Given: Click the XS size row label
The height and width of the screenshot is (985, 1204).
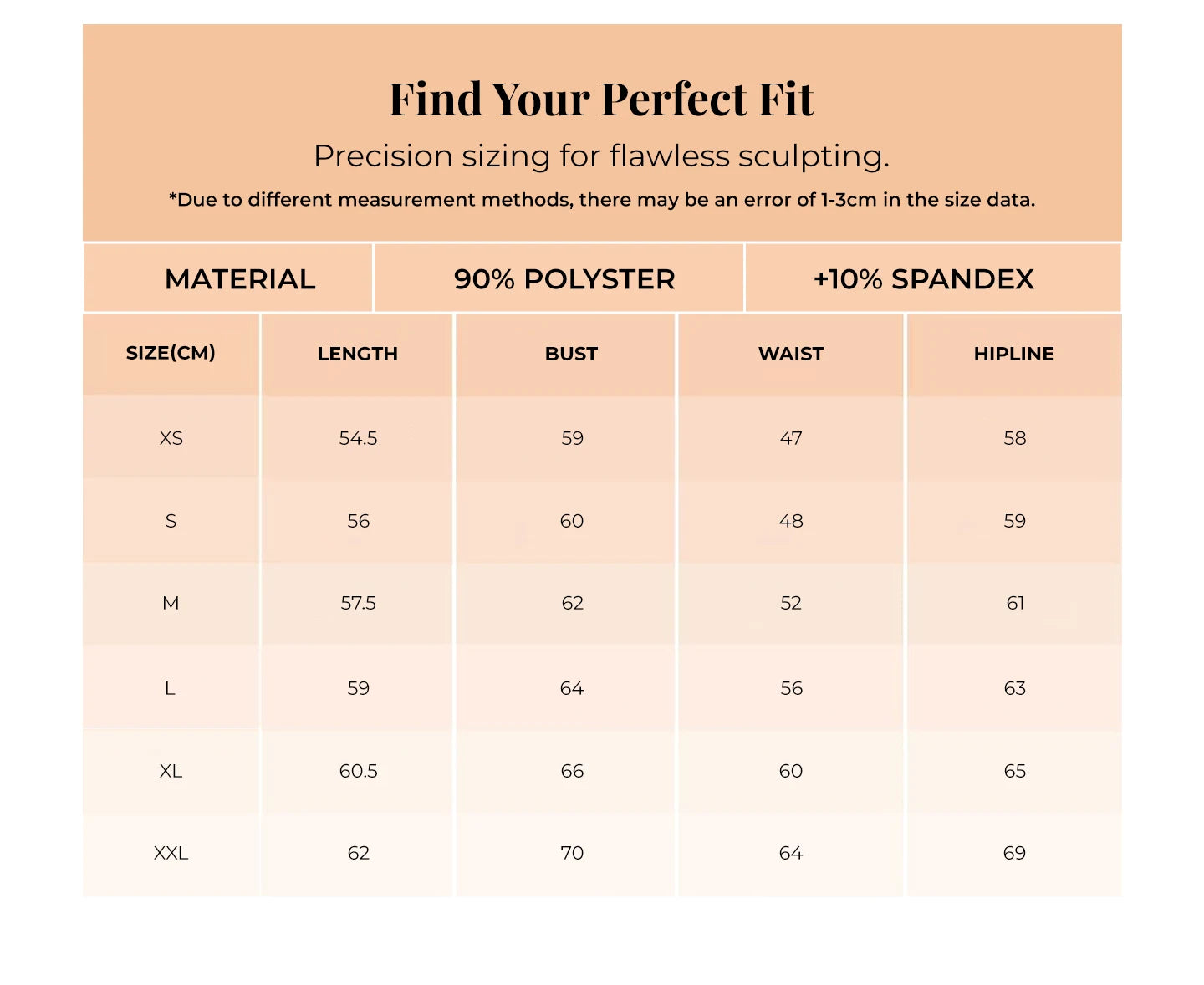Looking at the screenshot, I should point(171,438).
